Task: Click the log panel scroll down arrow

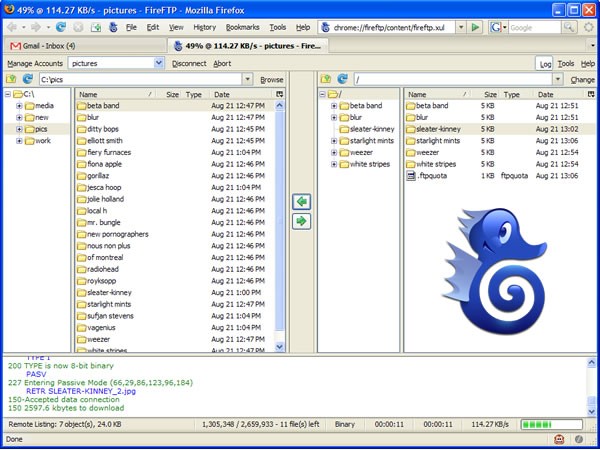Action: point(591,411)
